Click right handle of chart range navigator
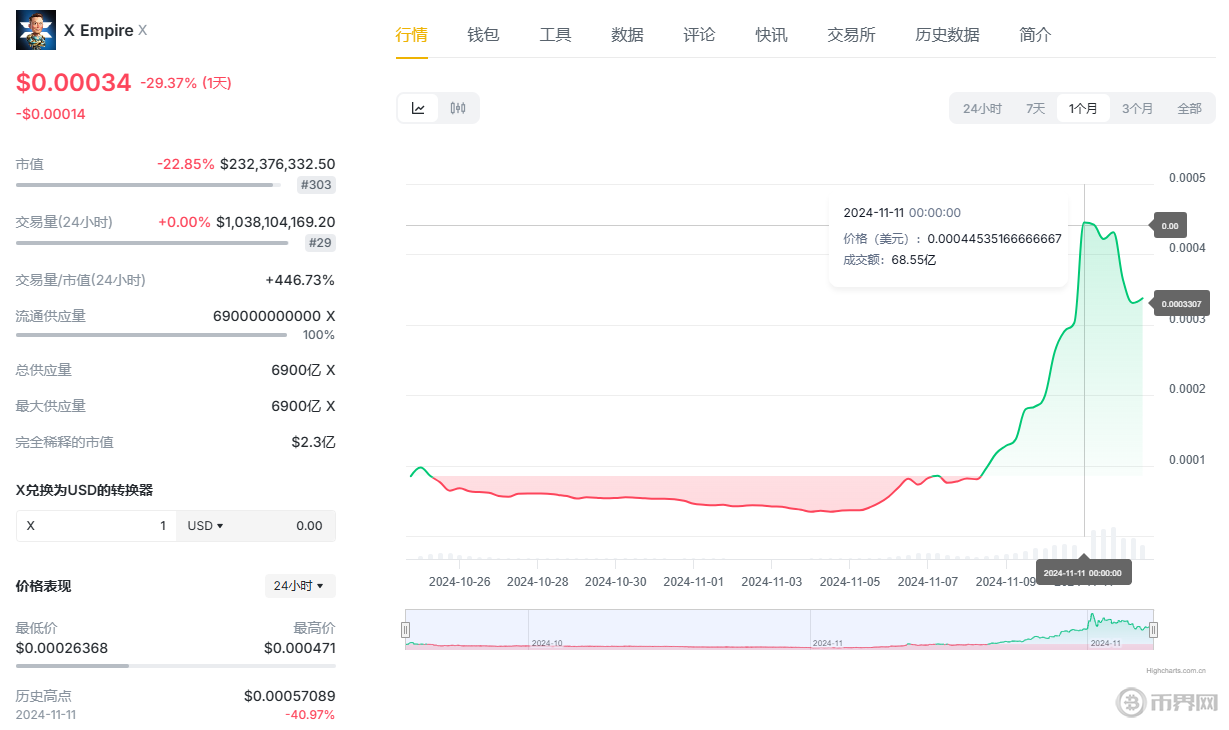 point(1153,629)
